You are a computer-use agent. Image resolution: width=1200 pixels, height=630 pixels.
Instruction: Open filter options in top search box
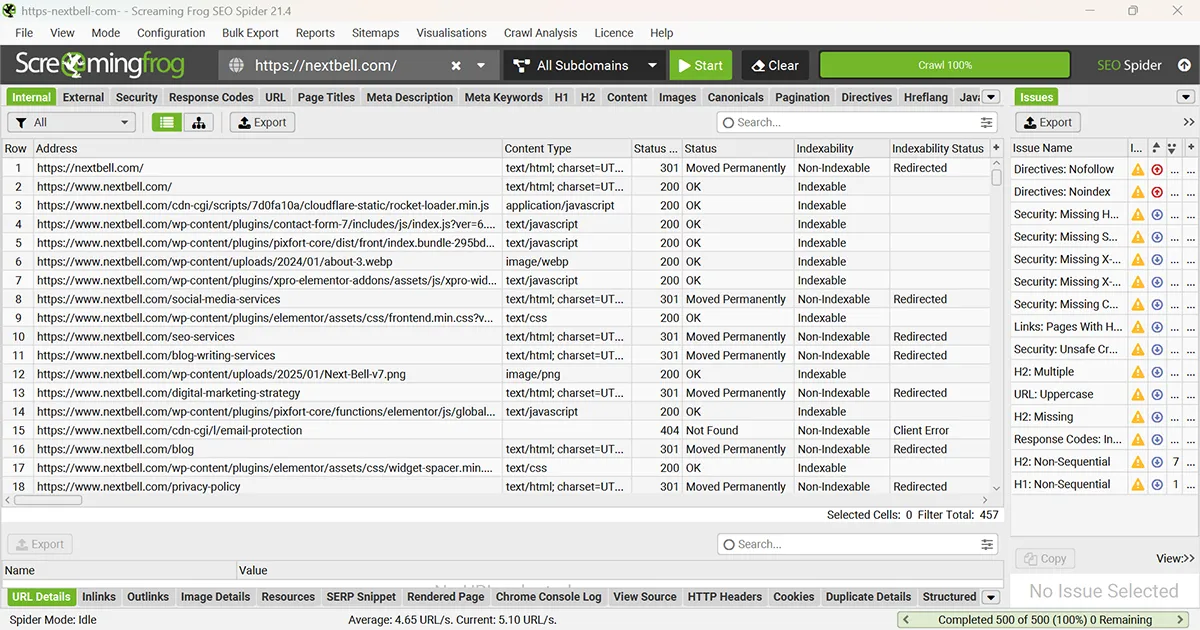pos(987,122)
